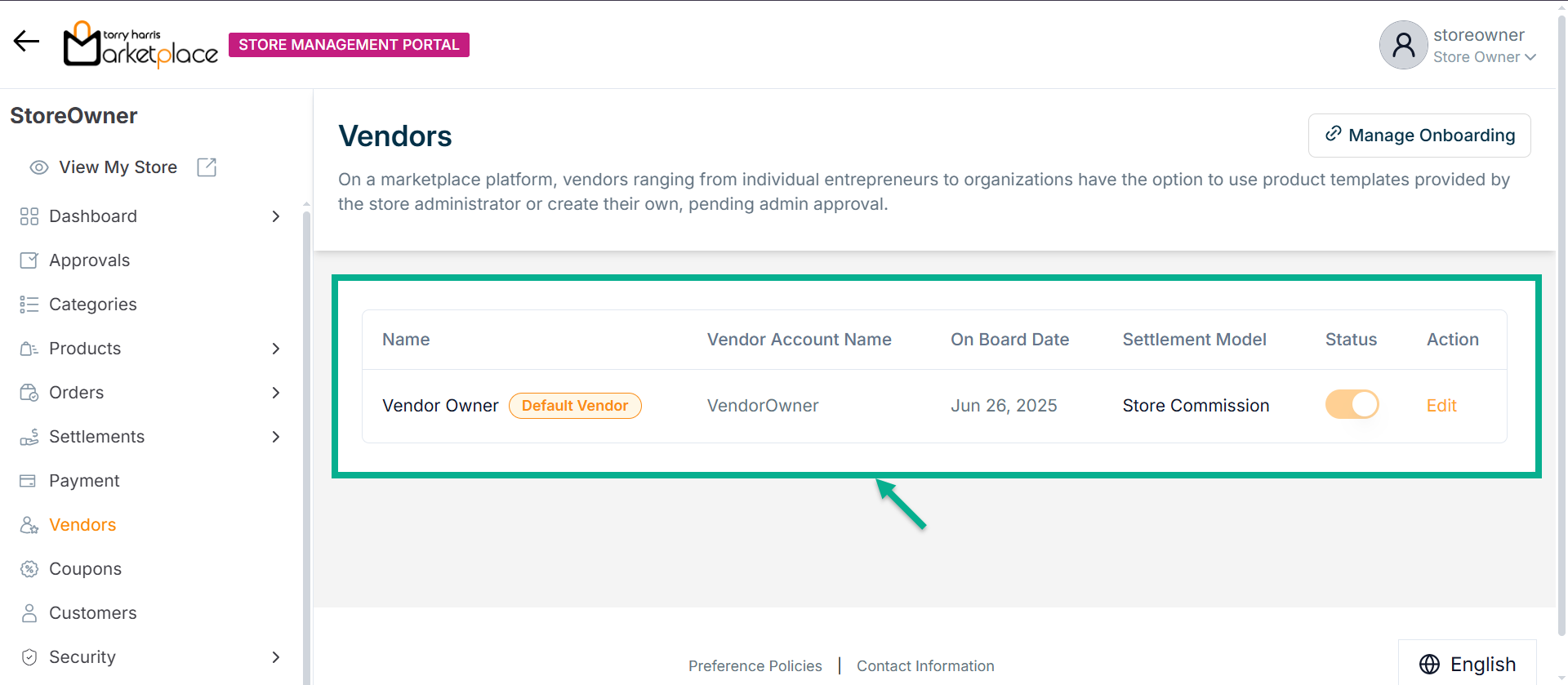
Task: Click the Marketplace logo
Action: [140, 45]
